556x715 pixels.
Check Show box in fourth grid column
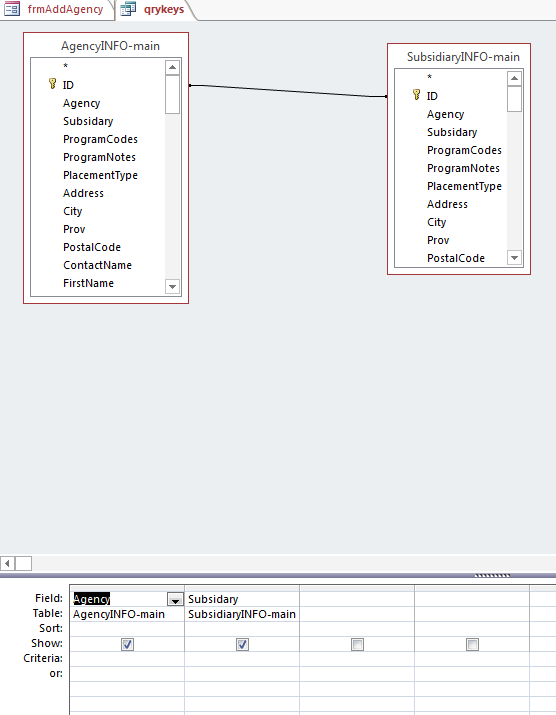472,644
